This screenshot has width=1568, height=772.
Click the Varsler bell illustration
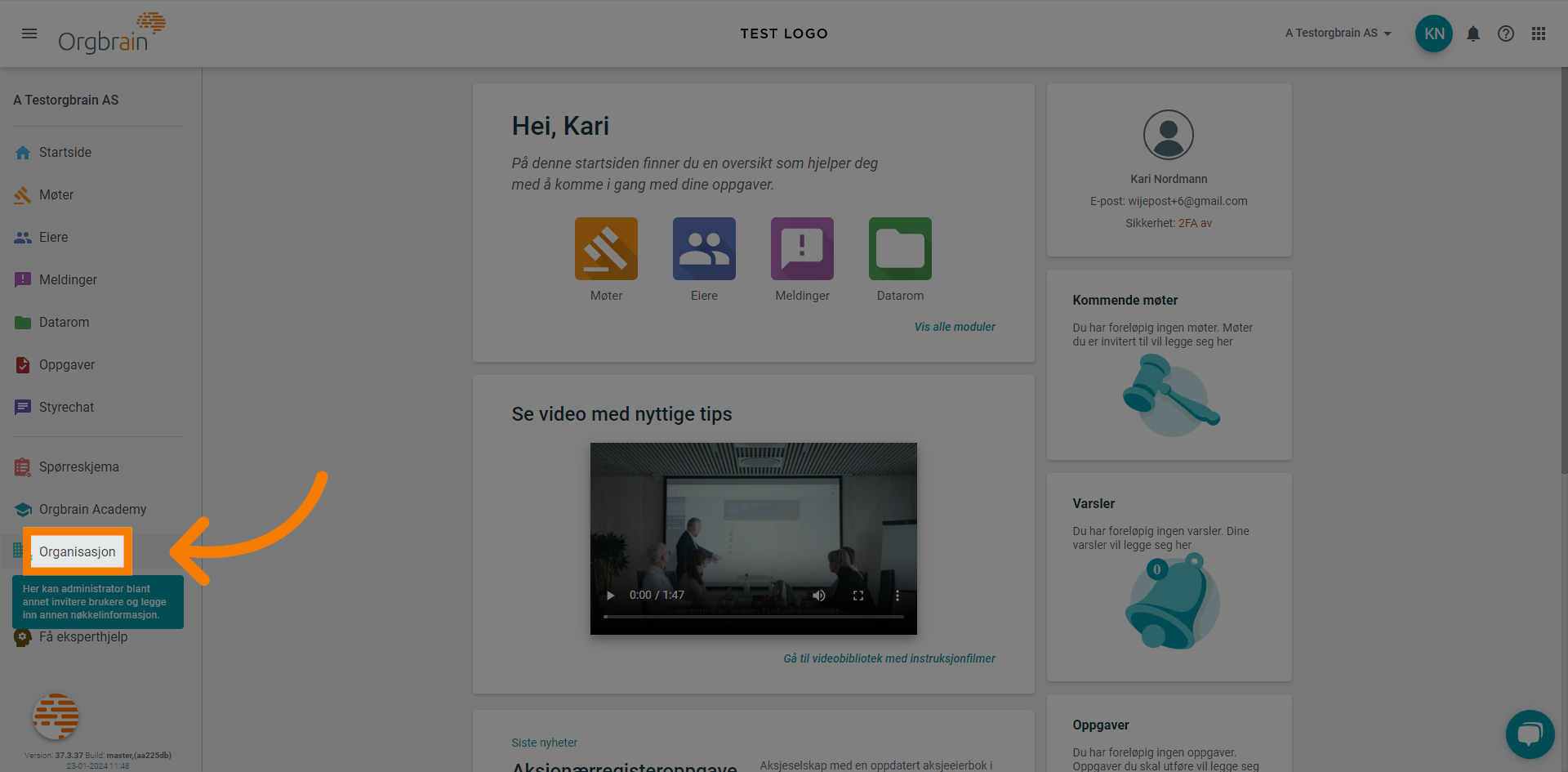coord(1171,601)
